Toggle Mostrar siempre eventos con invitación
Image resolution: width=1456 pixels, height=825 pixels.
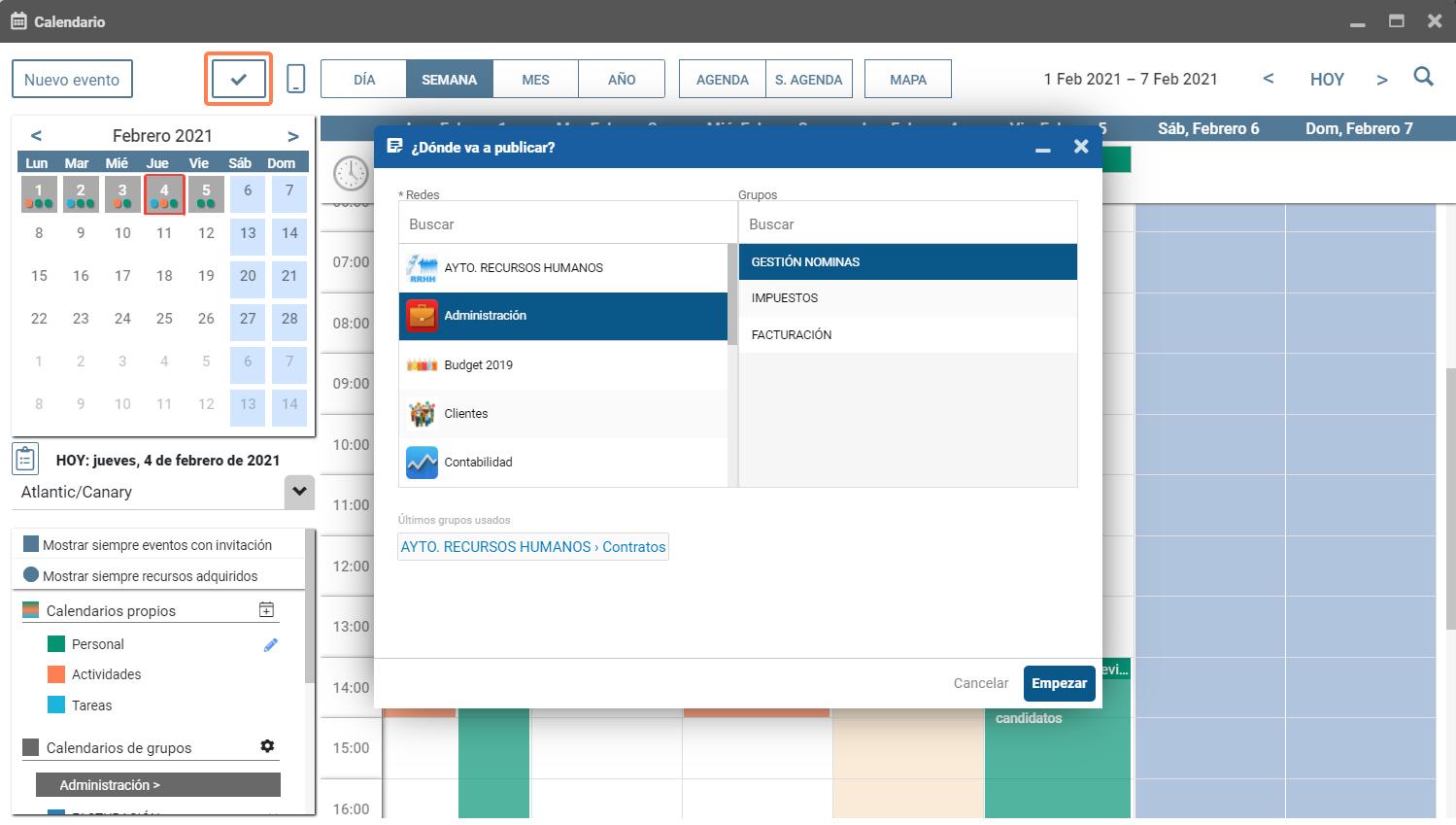tap(31, 544)
